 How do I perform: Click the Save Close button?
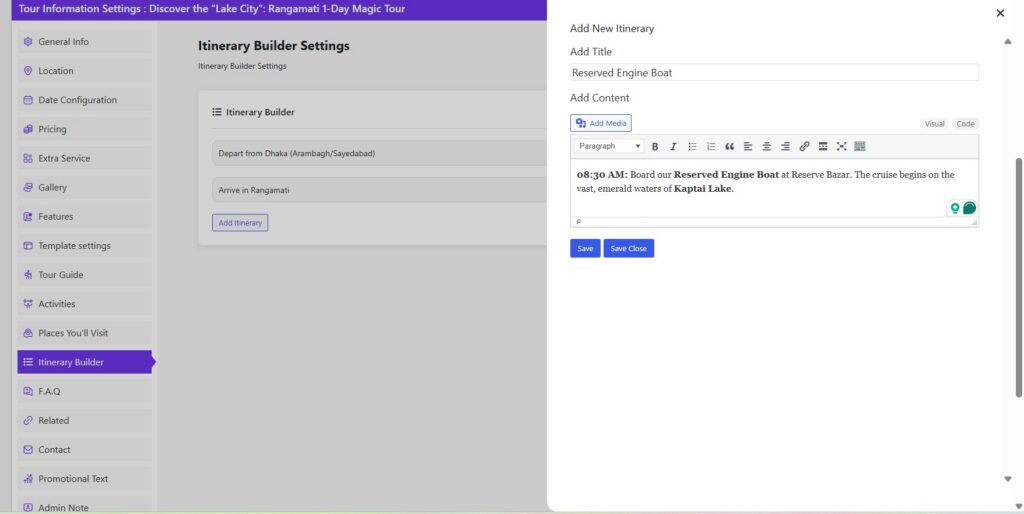(628, 248)
